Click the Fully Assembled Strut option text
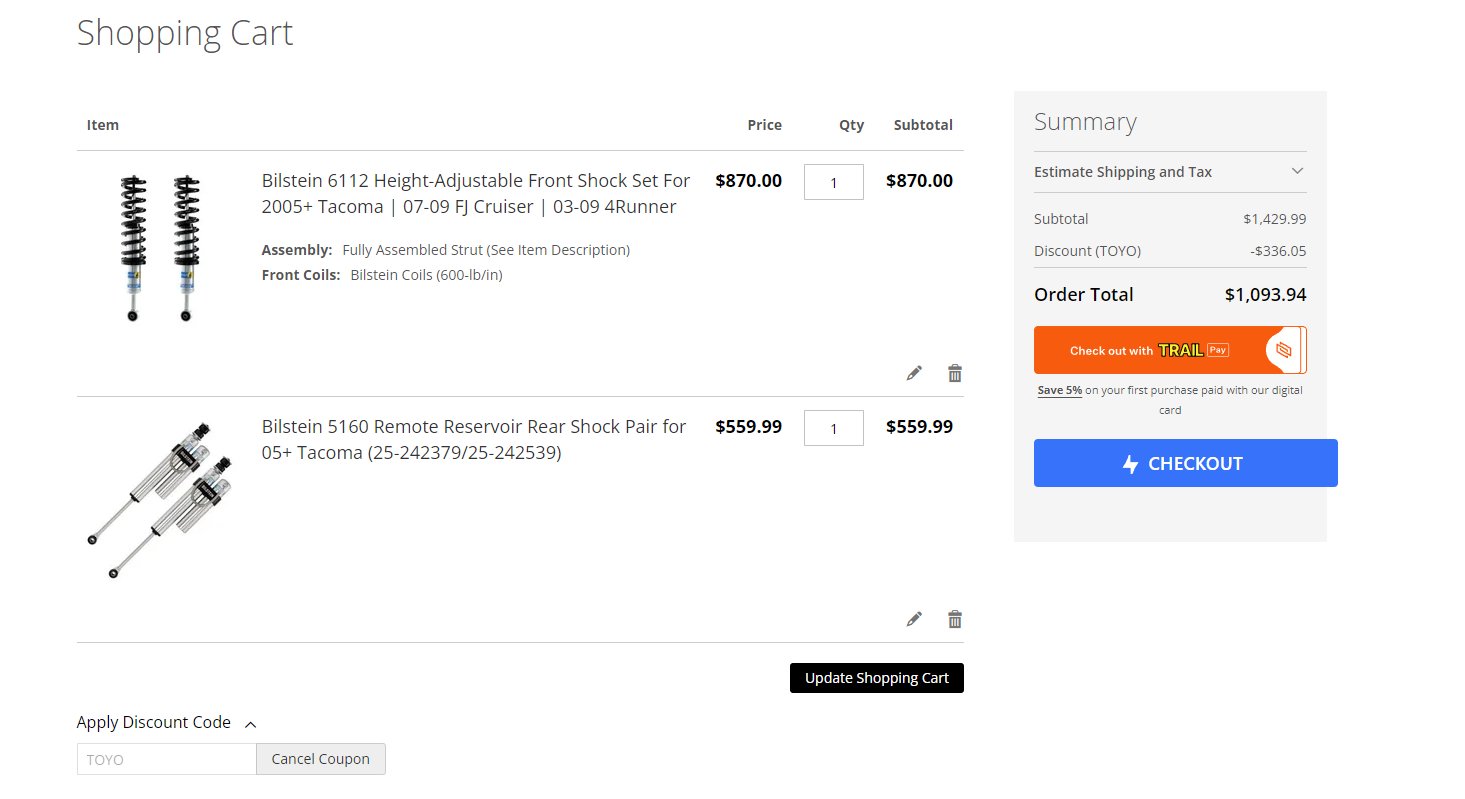 coord(486,250)
